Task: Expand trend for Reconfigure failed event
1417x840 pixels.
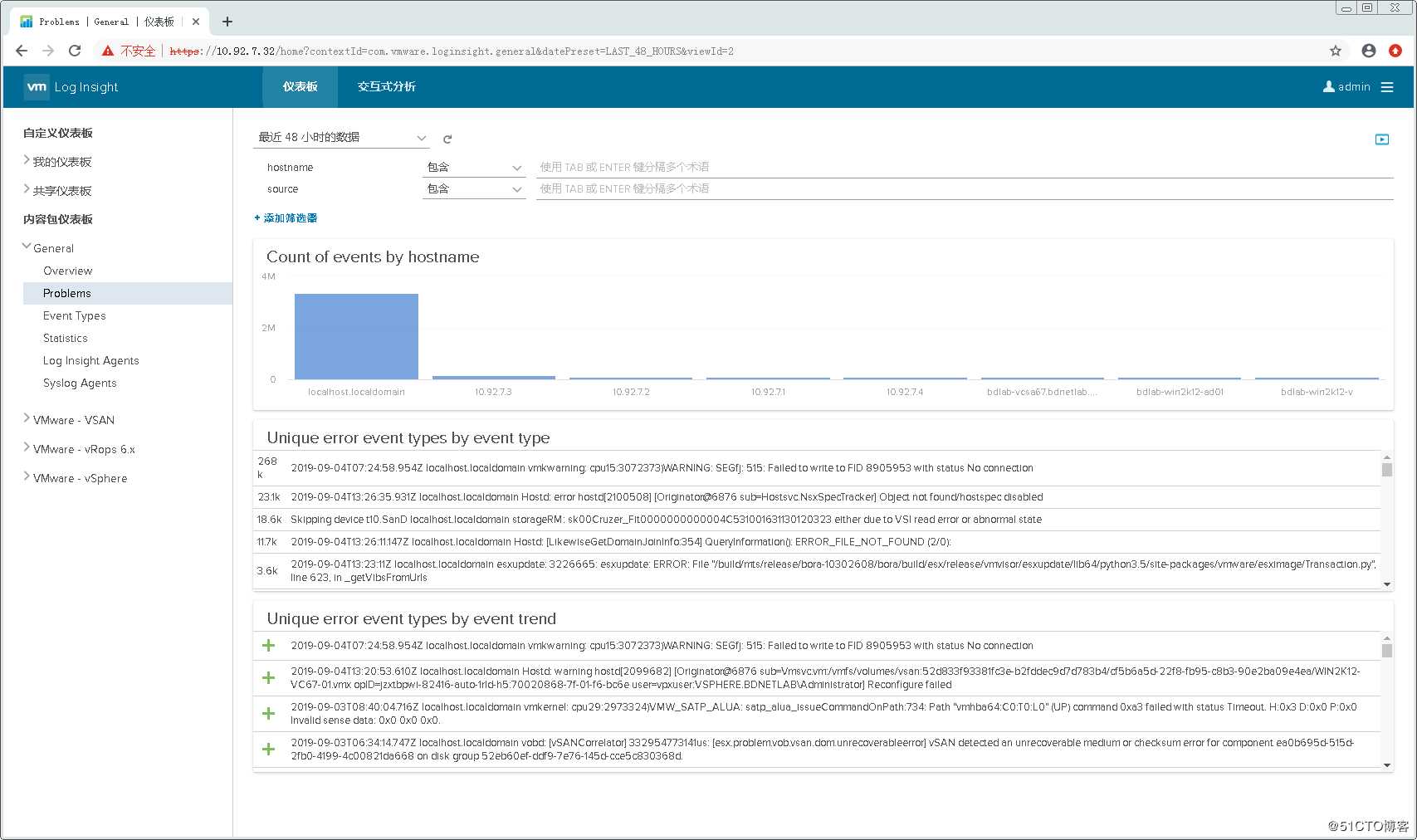Action: click(x=269, y=678)
